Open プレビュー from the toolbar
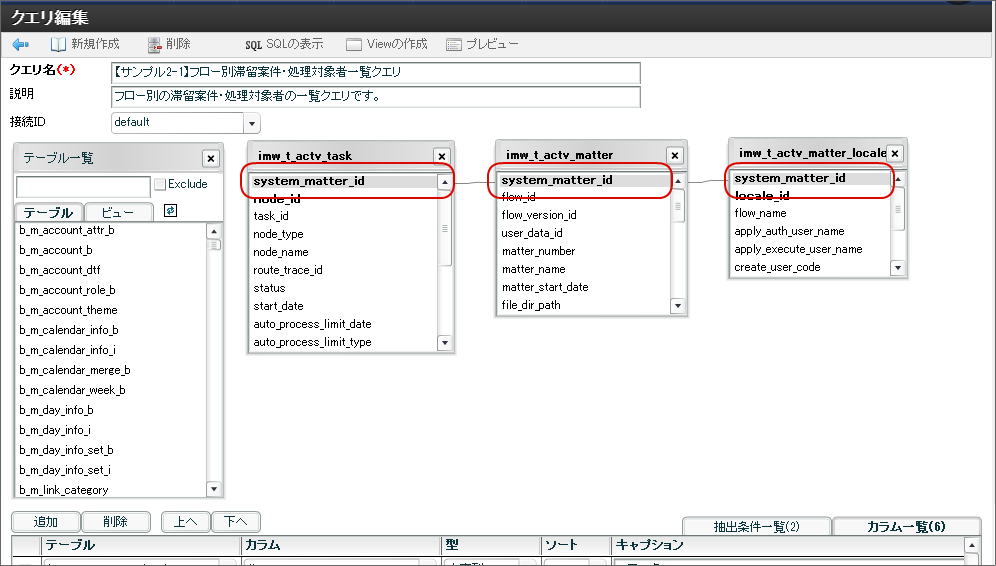996x566 pixels. point(482,44)
